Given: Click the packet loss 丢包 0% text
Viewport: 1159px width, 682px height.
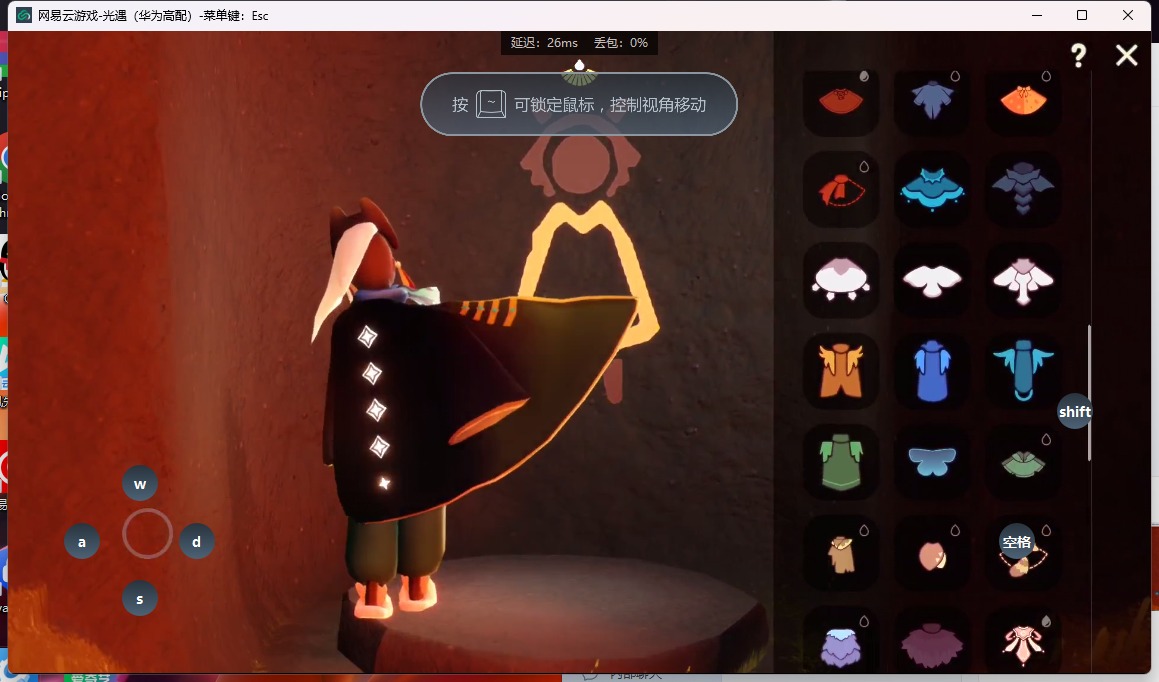Looking at the screenshot, I should pos(621,43).
